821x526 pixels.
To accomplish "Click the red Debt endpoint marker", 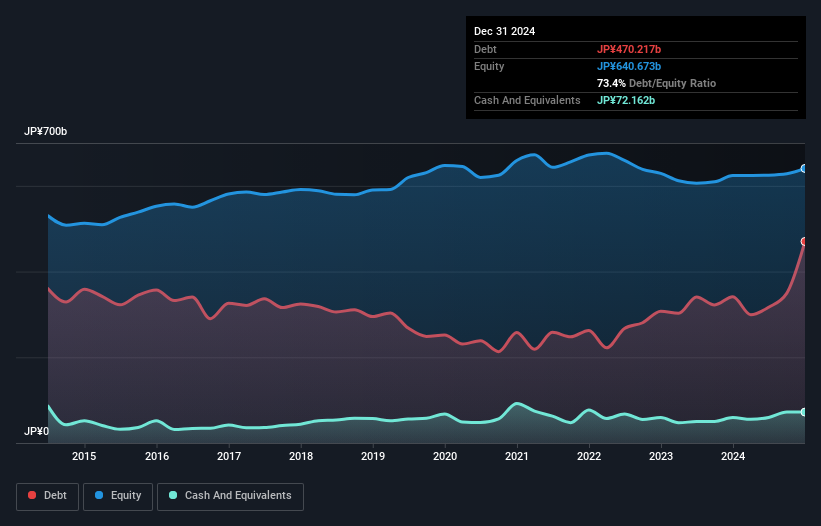I will (x=804, y=241).
